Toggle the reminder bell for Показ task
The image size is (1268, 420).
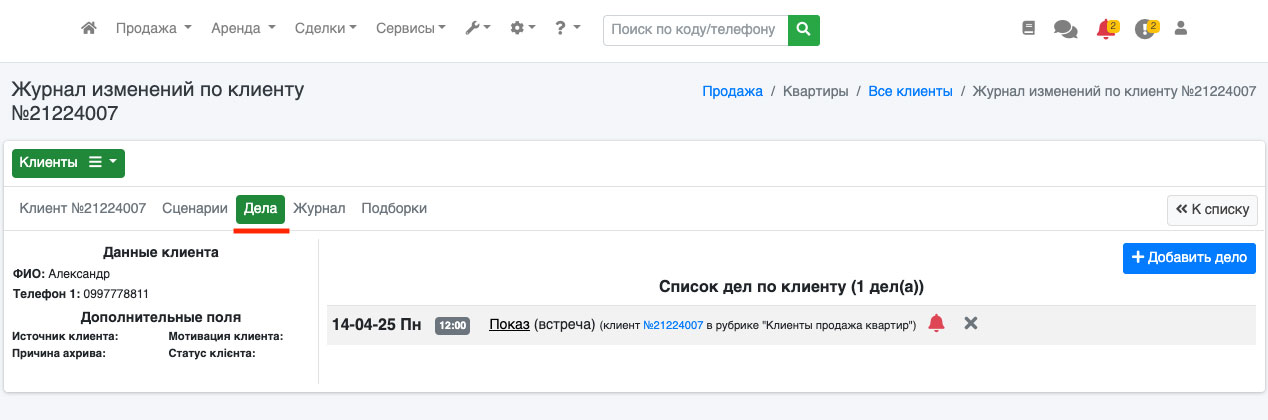pos(936,323)
